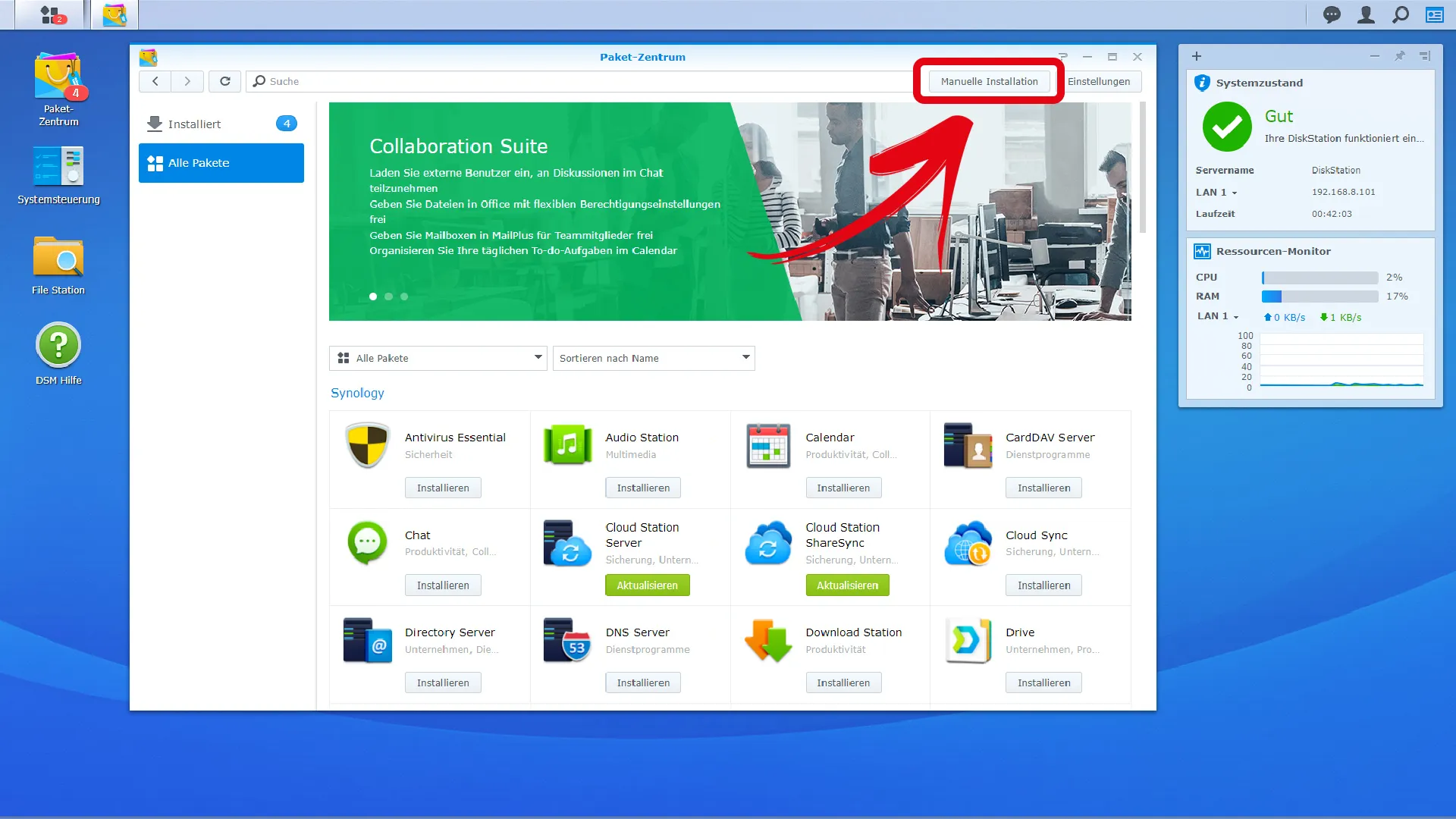Click the Chat package icon
The height and width of the screenshot is (819, 1456).
click(367, 543)
